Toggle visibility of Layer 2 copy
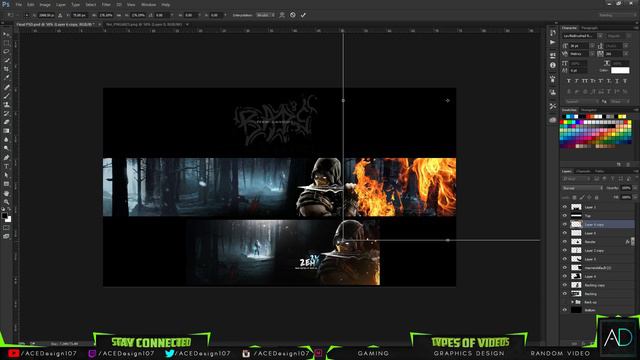 coord(565,250)
